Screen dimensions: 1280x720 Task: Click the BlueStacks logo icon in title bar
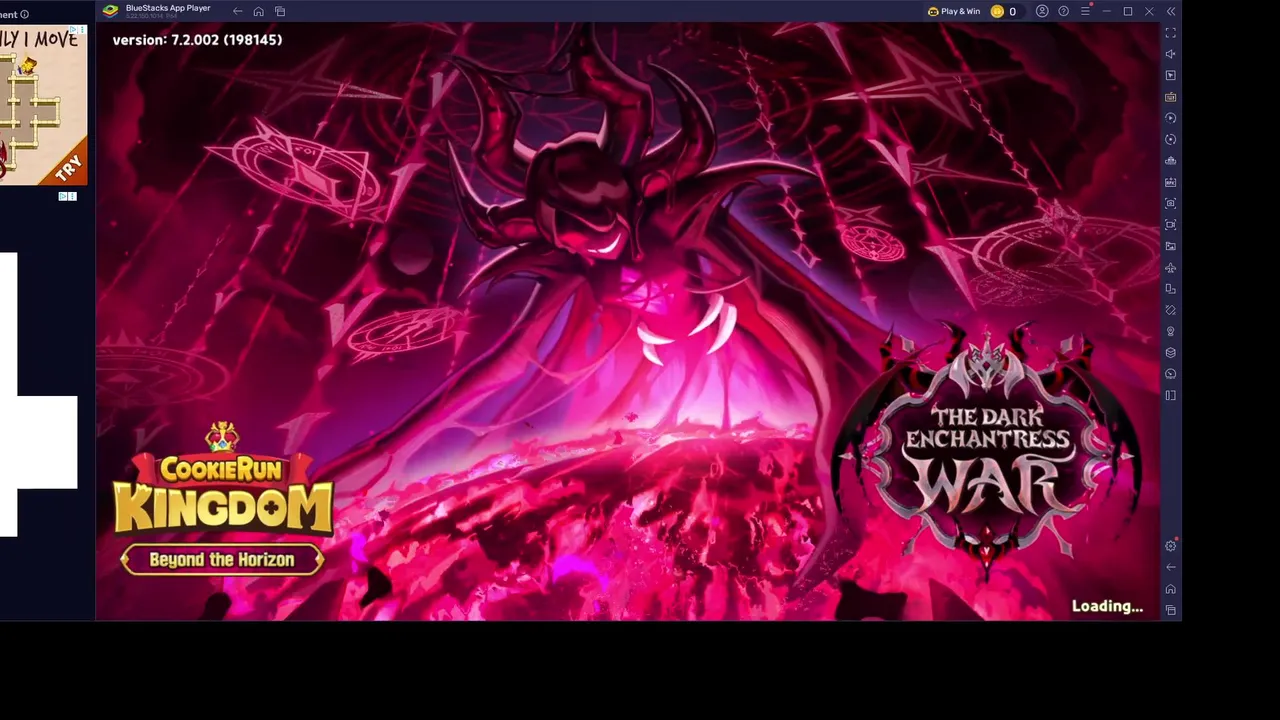click(110, 11)
